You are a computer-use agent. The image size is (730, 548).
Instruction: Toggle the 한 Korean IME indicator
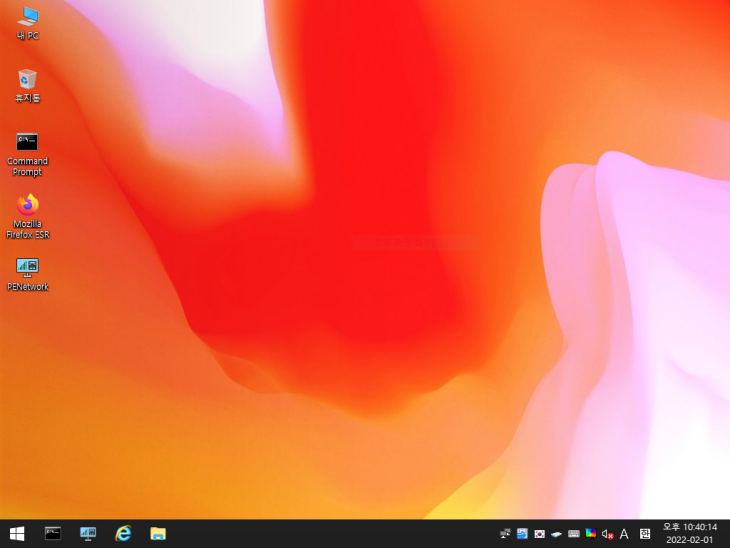(645, 534)
